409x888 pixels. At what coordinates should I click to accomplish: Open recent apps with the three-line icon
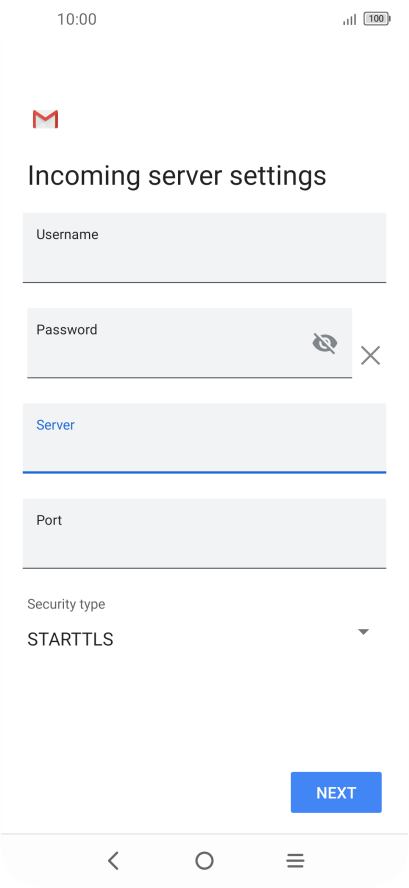pyautogui.click(x=295, y=861)
